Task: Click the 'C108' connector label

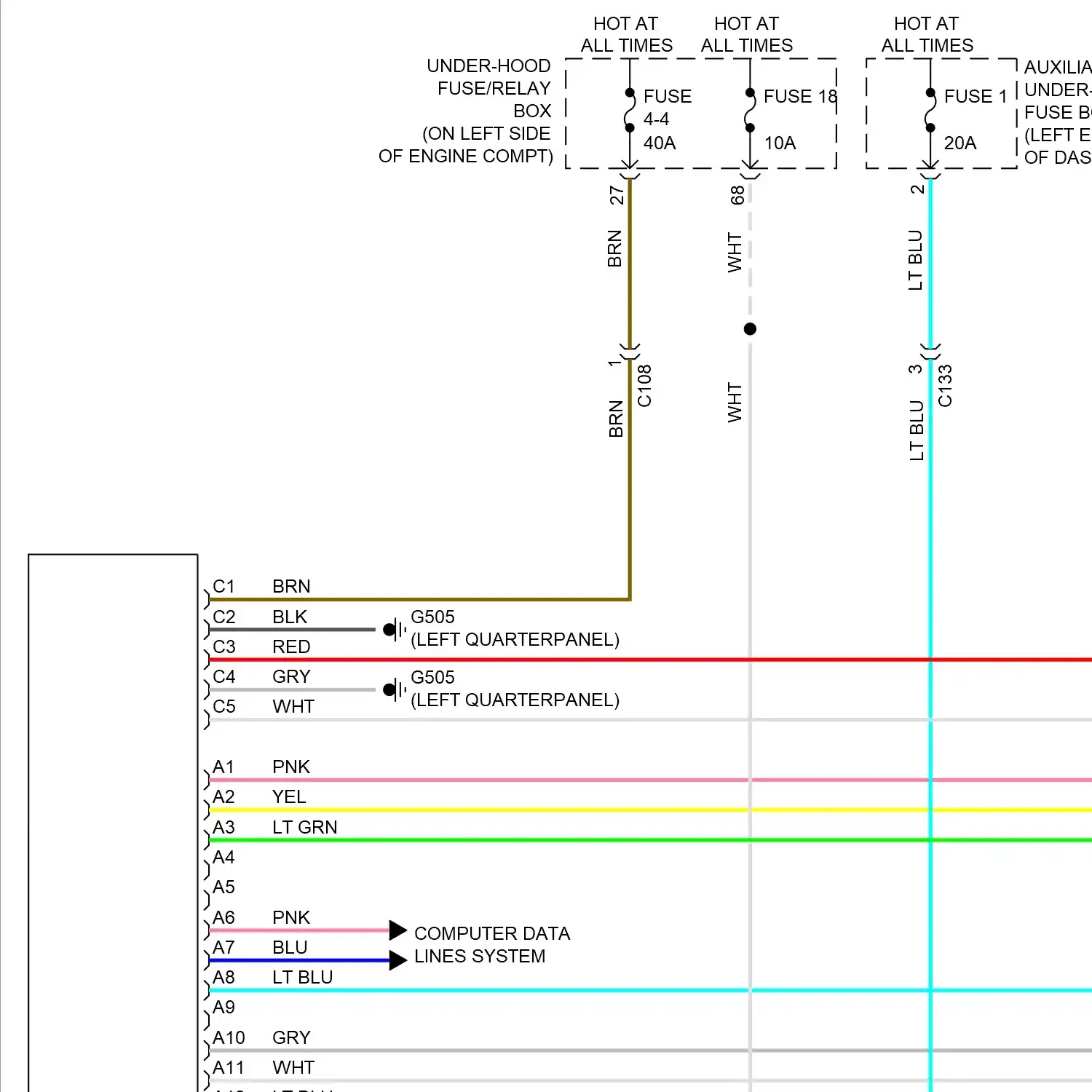Action: pyautogui.click(x=644, y=386)
